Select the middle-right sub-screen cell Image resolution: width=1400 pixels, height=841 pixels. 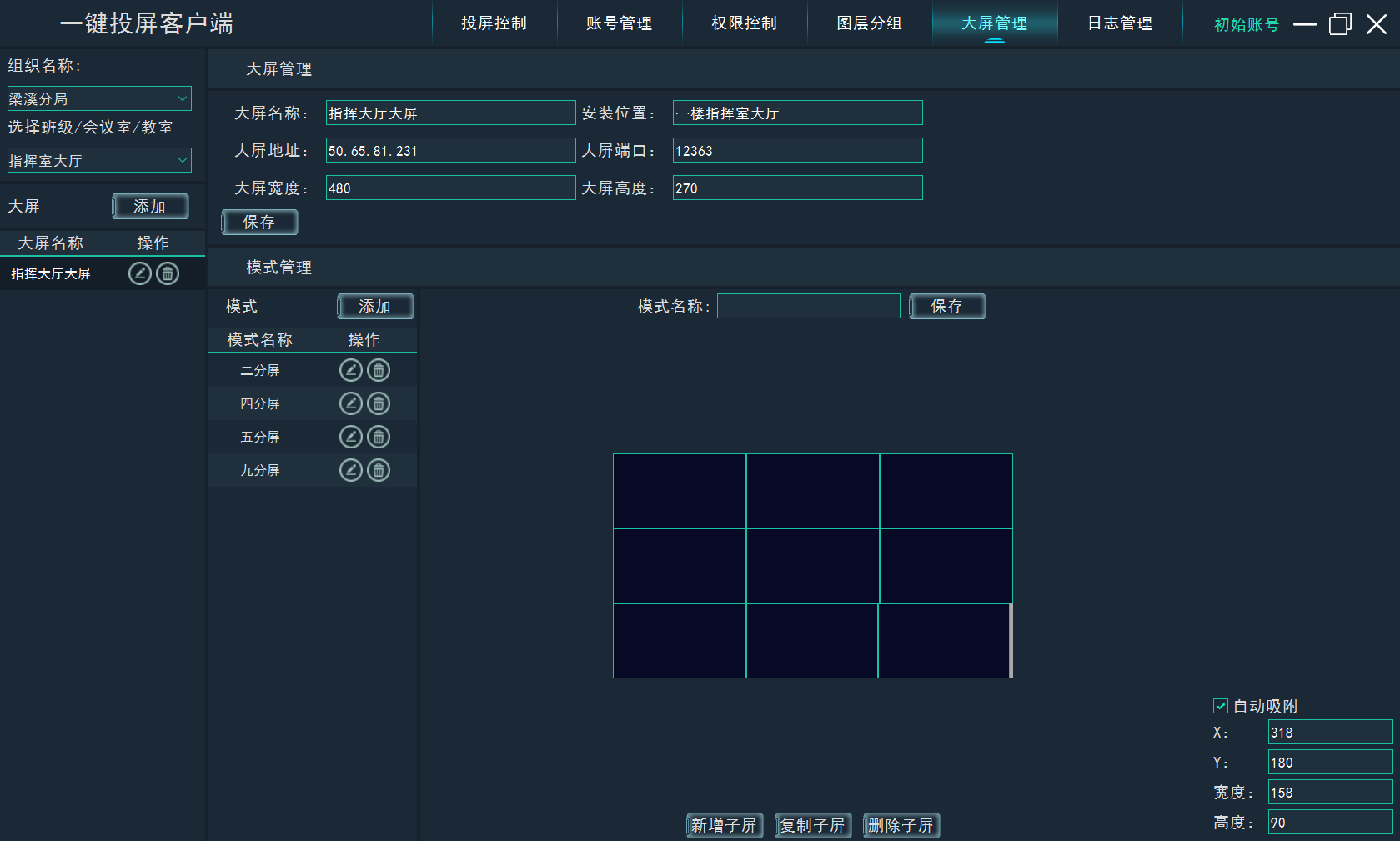(x=946, y=566)
